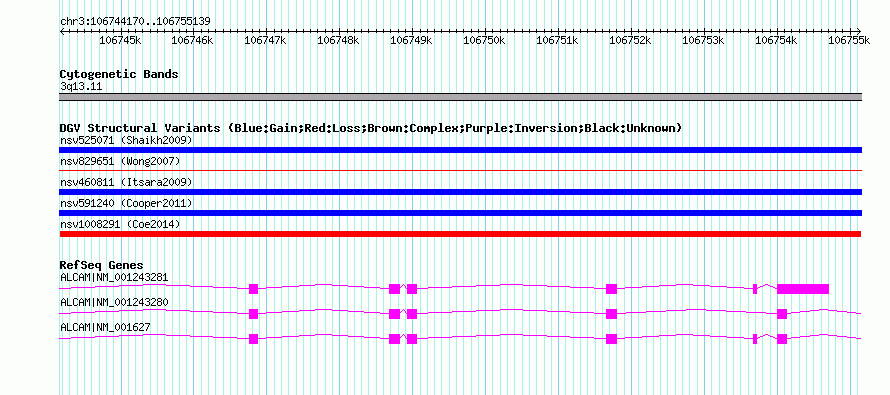
Task: Click the DGV Structural Variants track title
Action: tap(371, 128)
